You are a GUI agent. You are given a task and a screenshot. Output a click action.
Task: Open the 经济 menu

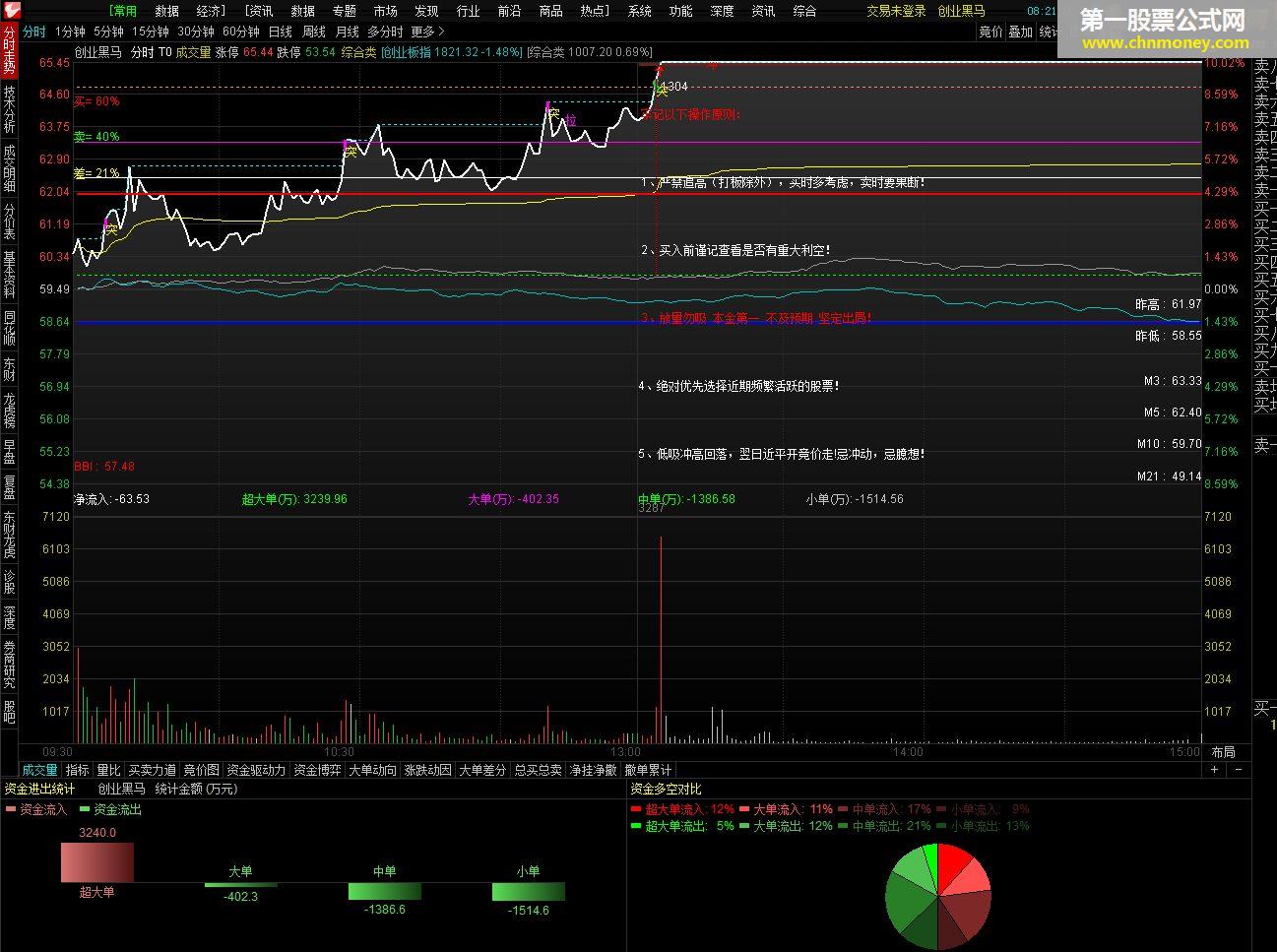tap(210, 11)
